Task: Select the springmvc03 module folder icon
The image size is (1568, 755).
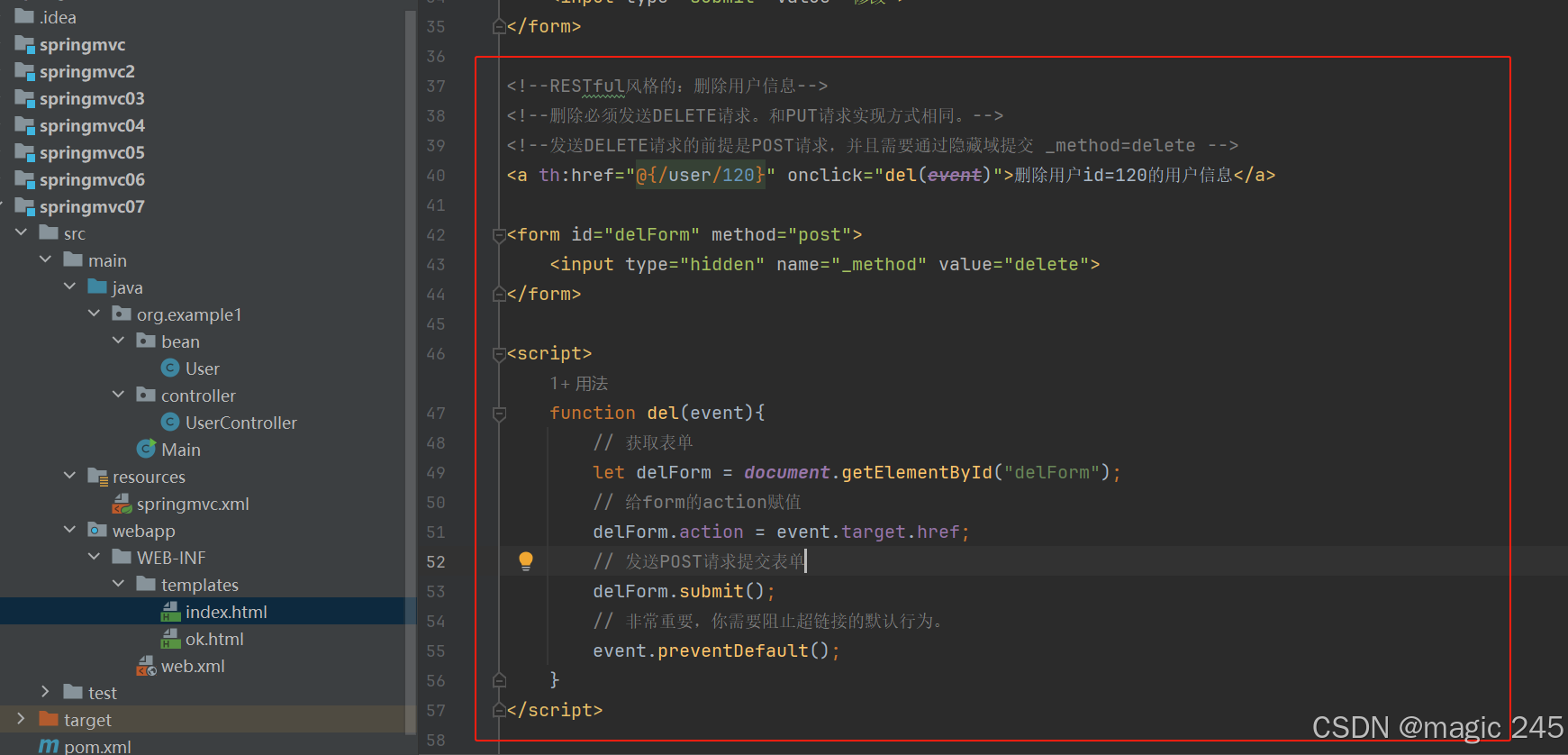Action: (24, 98)
